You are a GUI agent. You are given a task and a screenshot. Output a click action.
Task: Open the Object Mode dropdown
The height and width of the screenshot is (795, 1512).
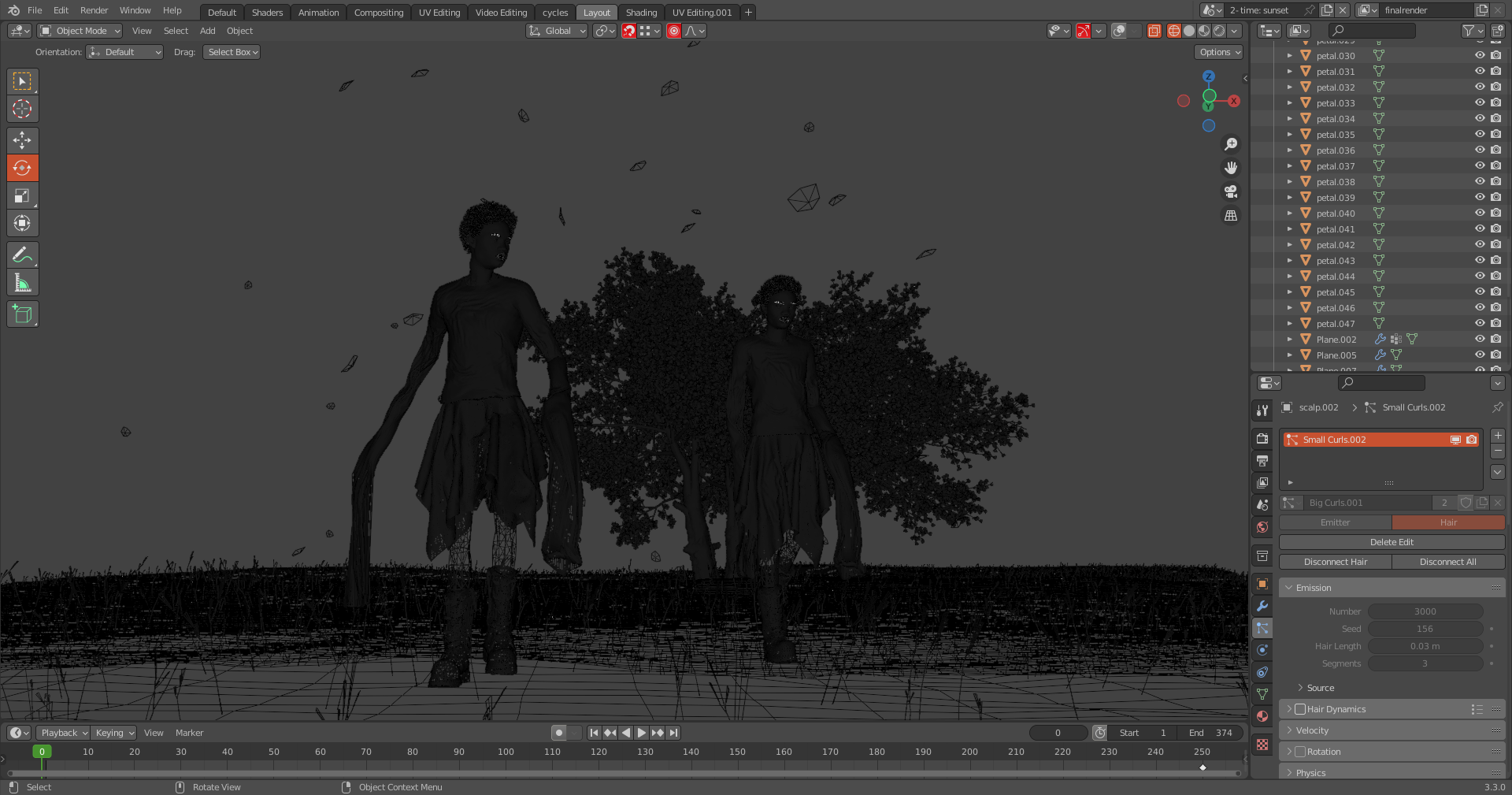pyautogui.click(x=80, y=31)
